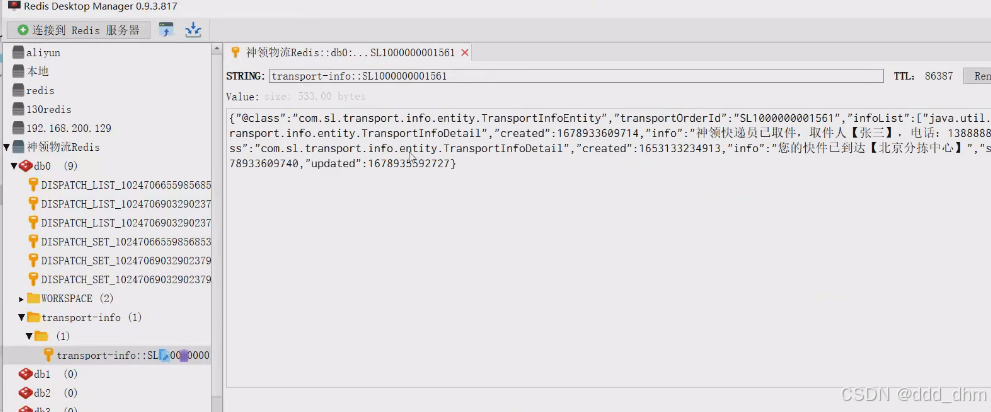Expand the WORKSPACE (2) folder arrow
The height and width of the screenshot is (412, 991).
[21, 299]
